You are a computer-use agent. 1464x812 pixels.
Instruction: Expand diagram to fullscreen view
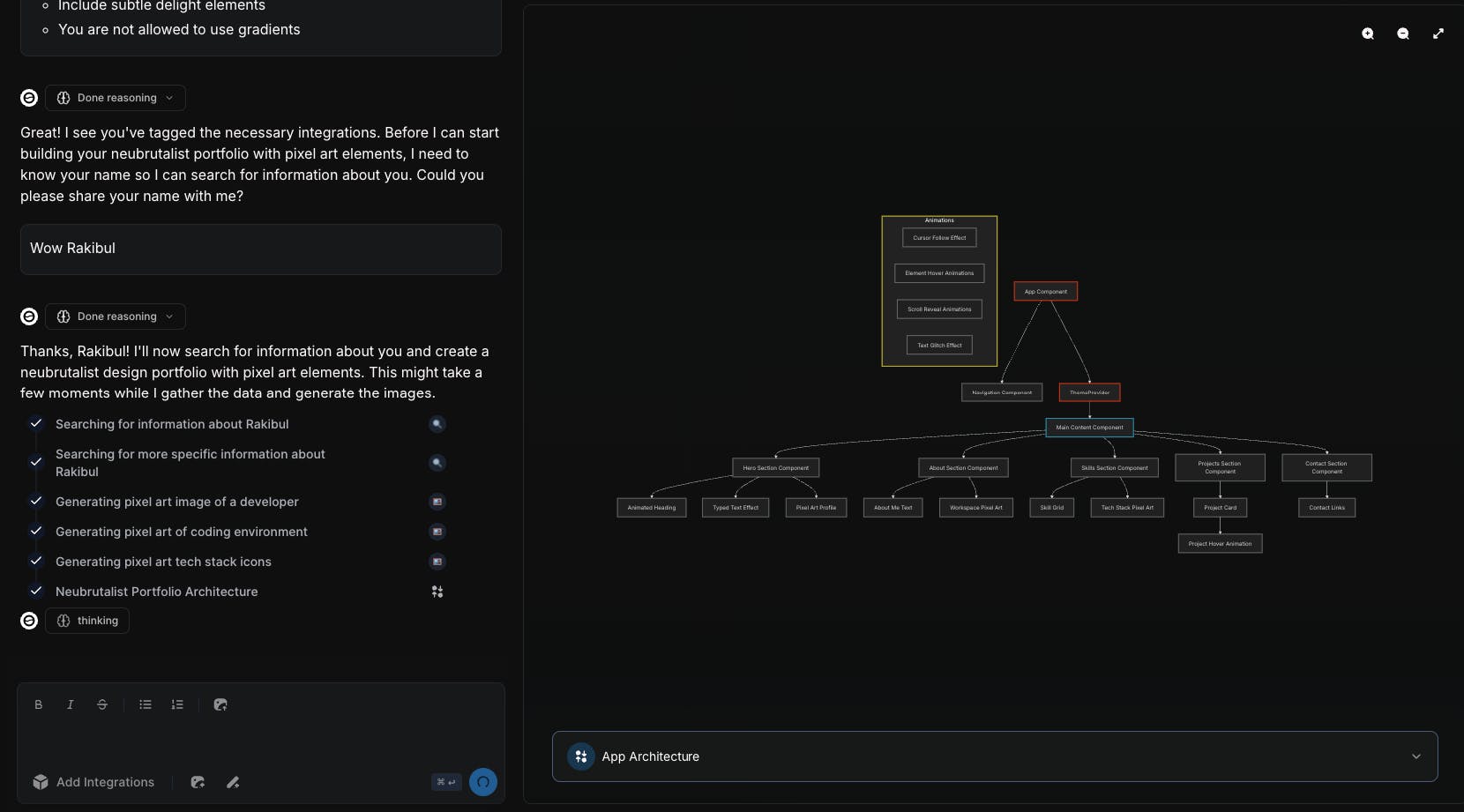[1438, 34]
